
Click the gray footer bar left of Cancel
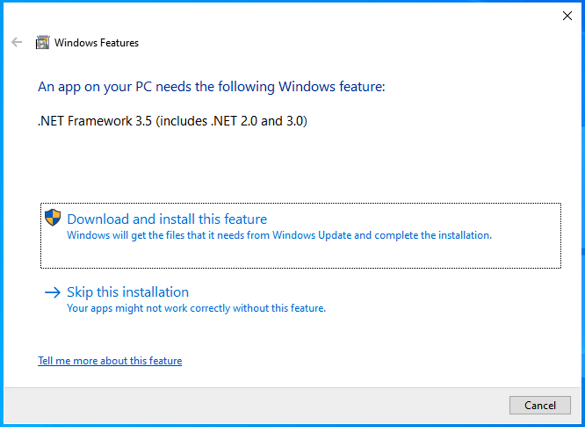256,405
